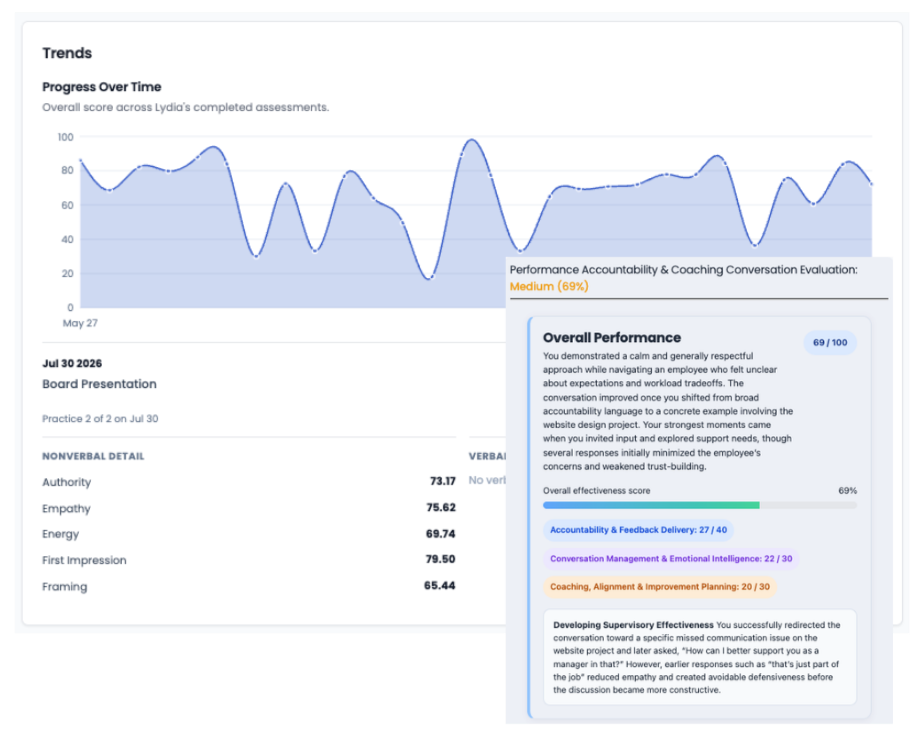The width and height of the screenshot is (921, 734).
Task: Click the Medium (69%) rating text
Action: coord(549,287)
